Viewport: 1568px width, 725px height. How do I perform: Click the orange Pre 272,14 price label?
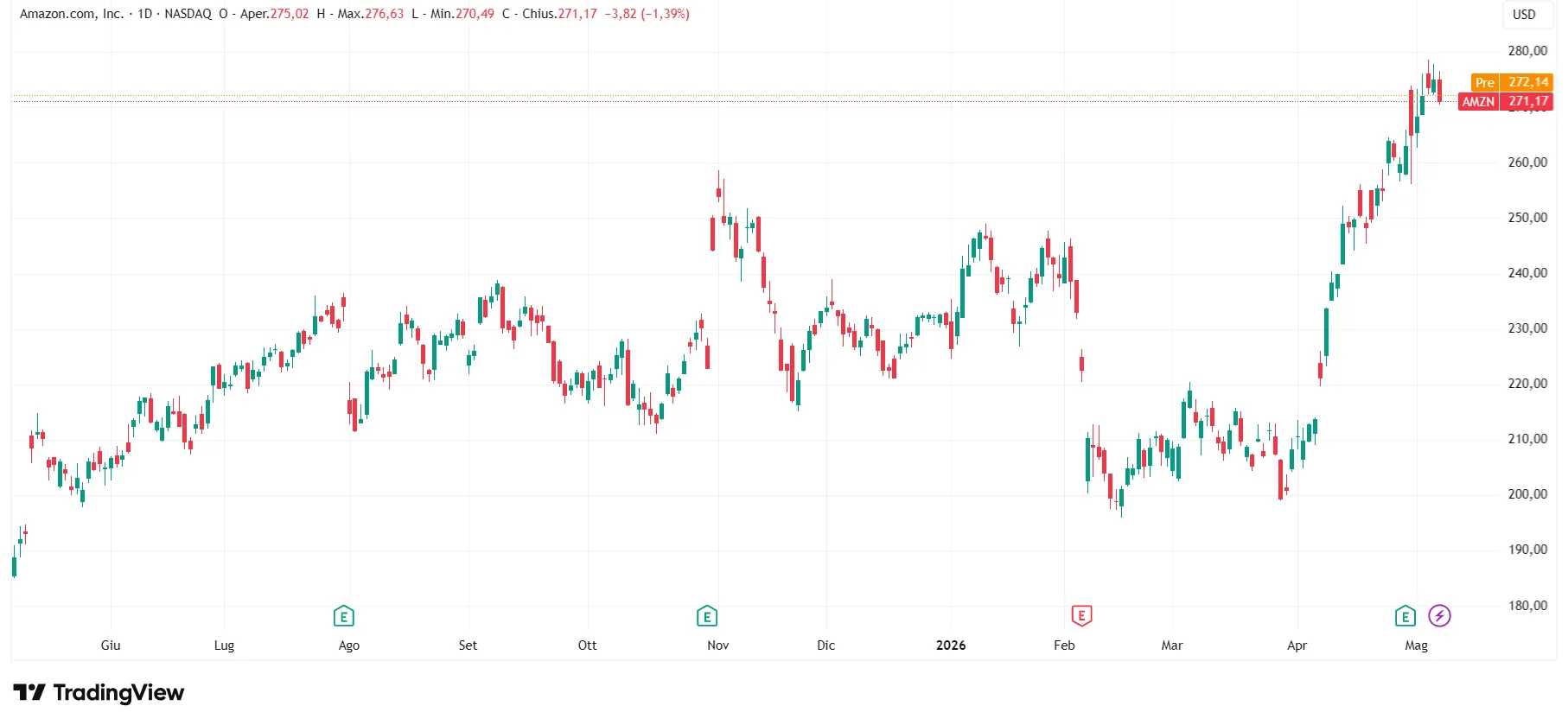pos(1512,82)
